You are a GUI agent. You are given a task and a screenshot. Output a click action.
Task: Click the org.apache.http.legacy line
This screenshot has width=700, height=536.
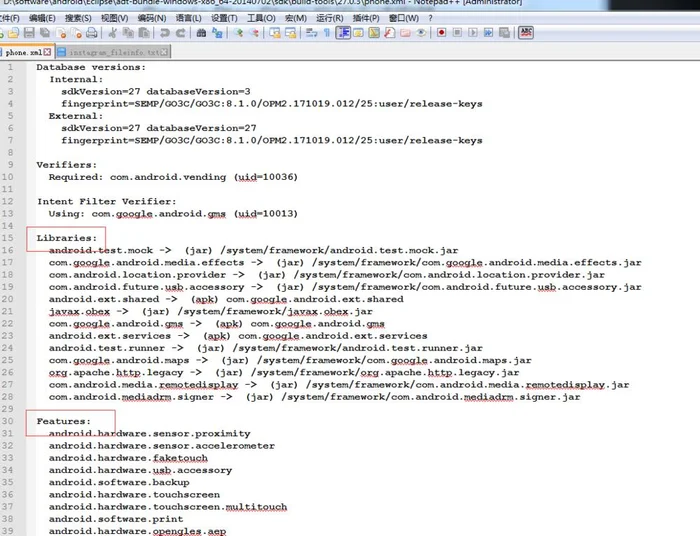pyautogui.click(x=284, y=373)
